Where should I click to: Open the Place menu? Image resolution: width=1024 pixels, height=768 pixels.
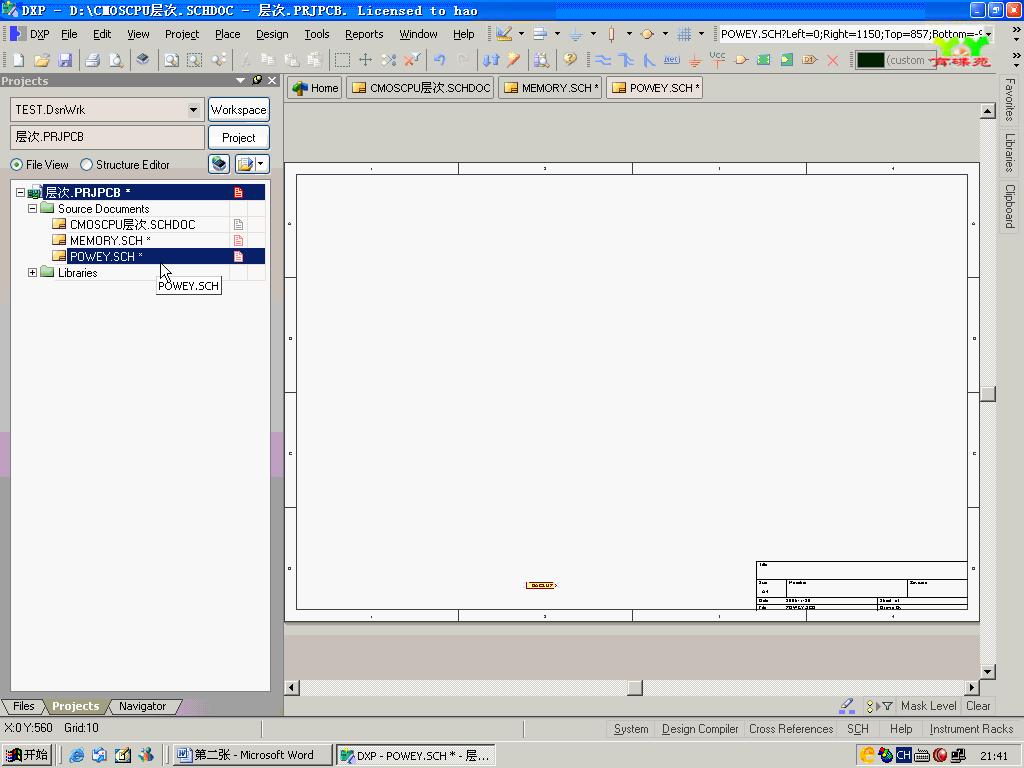[227, 34]
